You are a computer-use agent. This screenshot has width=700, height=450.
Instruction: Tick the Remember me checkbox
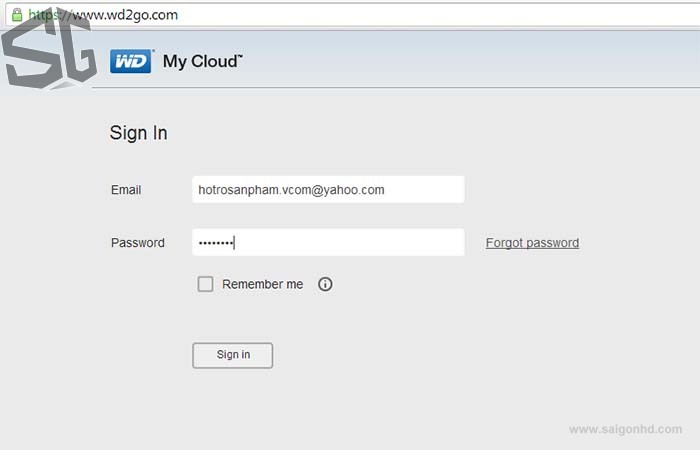[x=205, y=284]
